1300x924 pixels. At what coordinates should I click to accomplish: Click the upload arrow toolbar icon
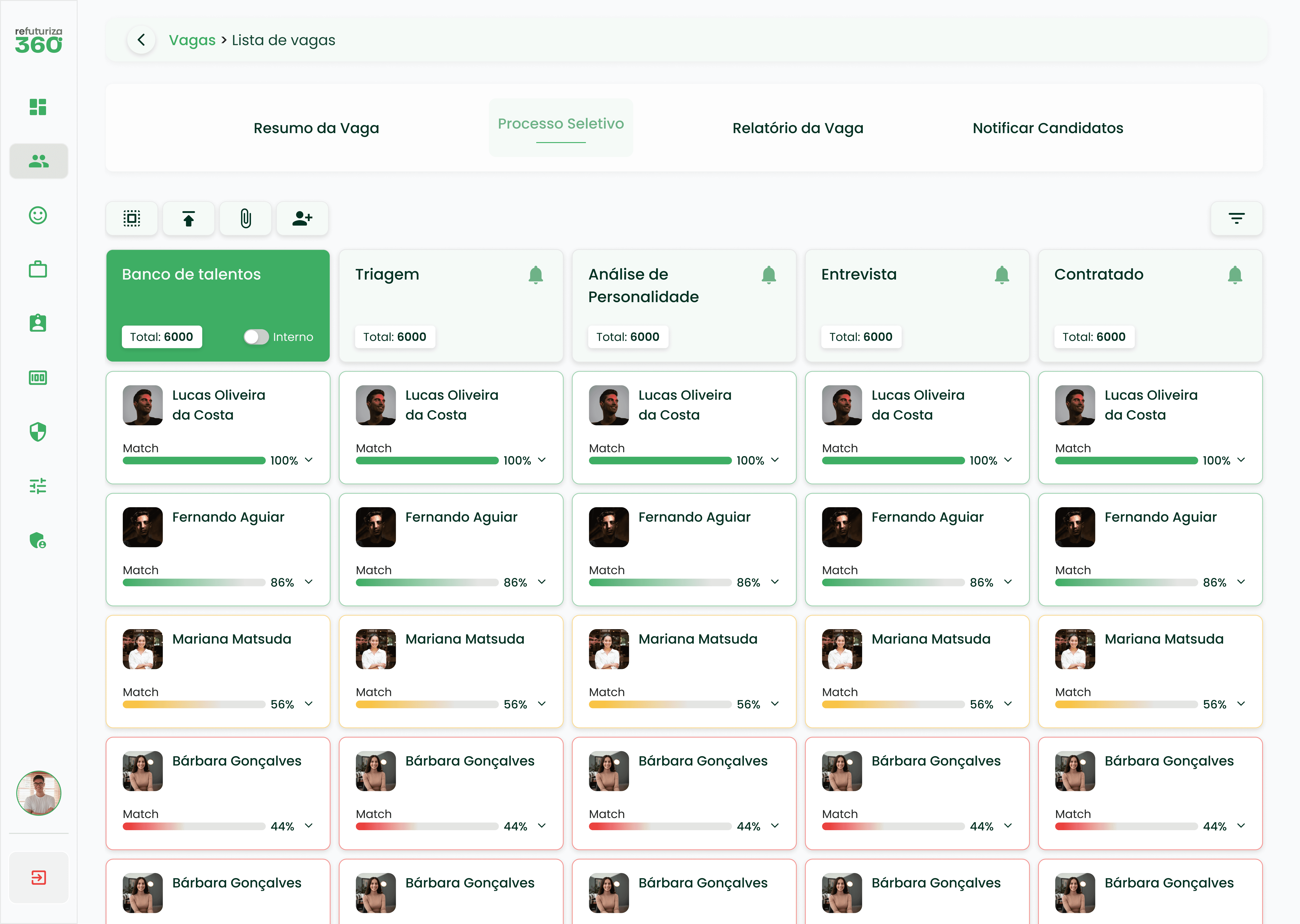(188, 219)
